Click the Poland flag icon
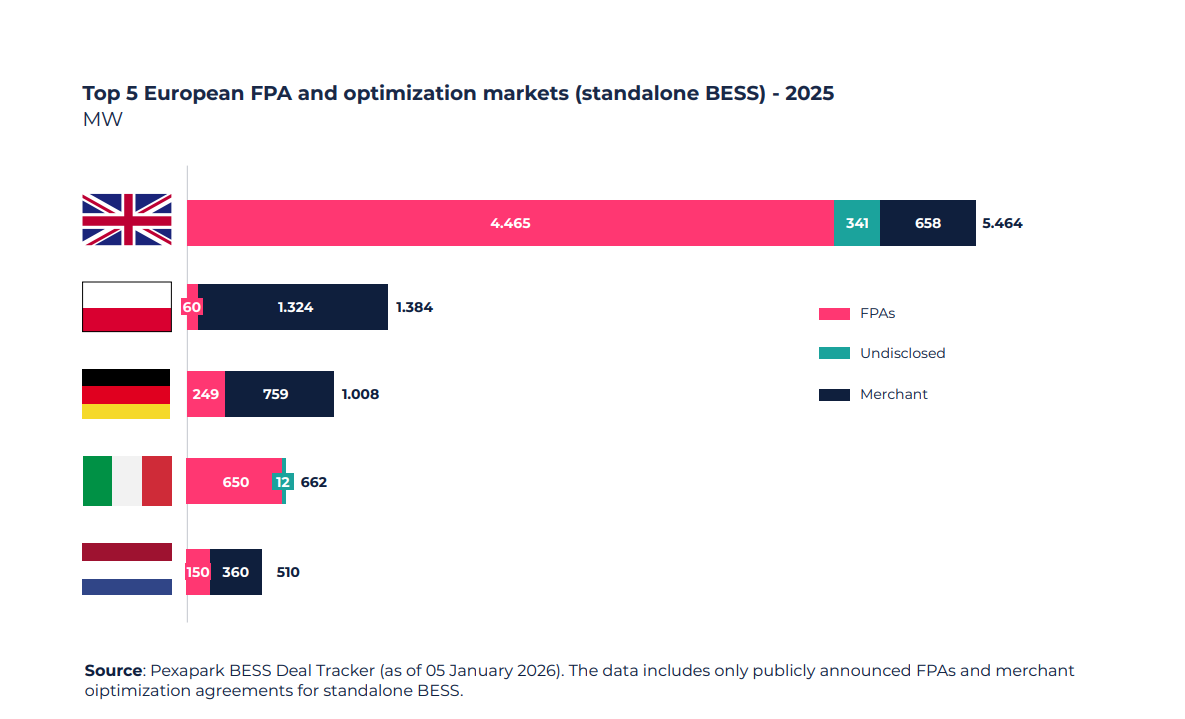This screenshot has height=719, width=1185. pyautogui.click(x=127, y=306)
